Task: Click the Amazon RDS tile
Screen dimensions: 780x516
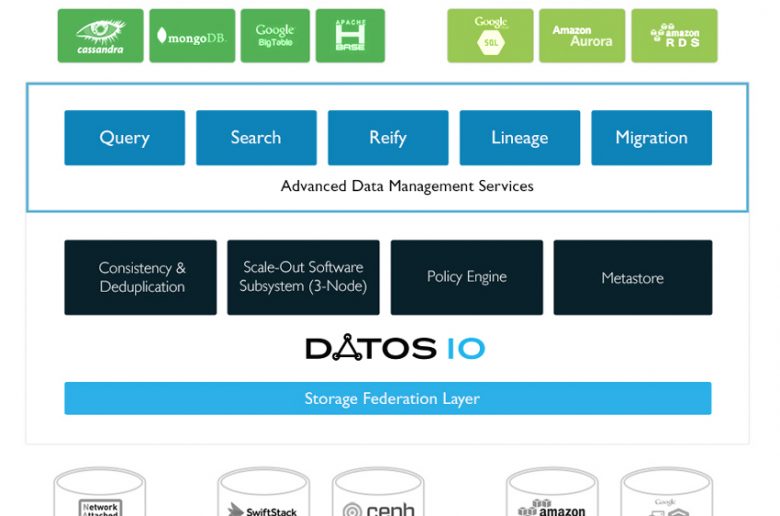Action: point(674,36)
